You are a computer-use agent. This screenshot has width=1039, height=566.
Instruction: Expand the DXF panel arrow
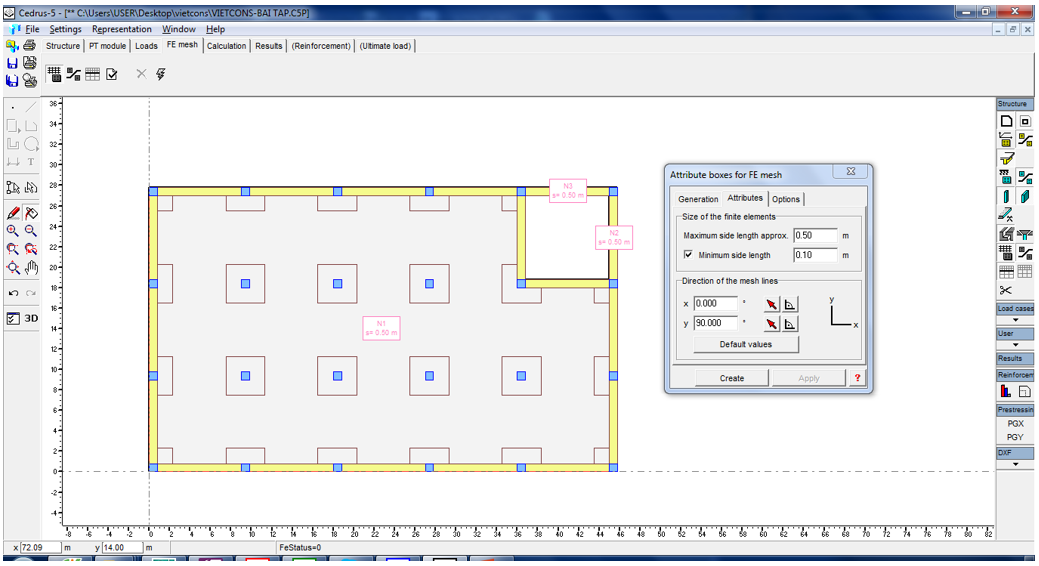click(1015, 464)
